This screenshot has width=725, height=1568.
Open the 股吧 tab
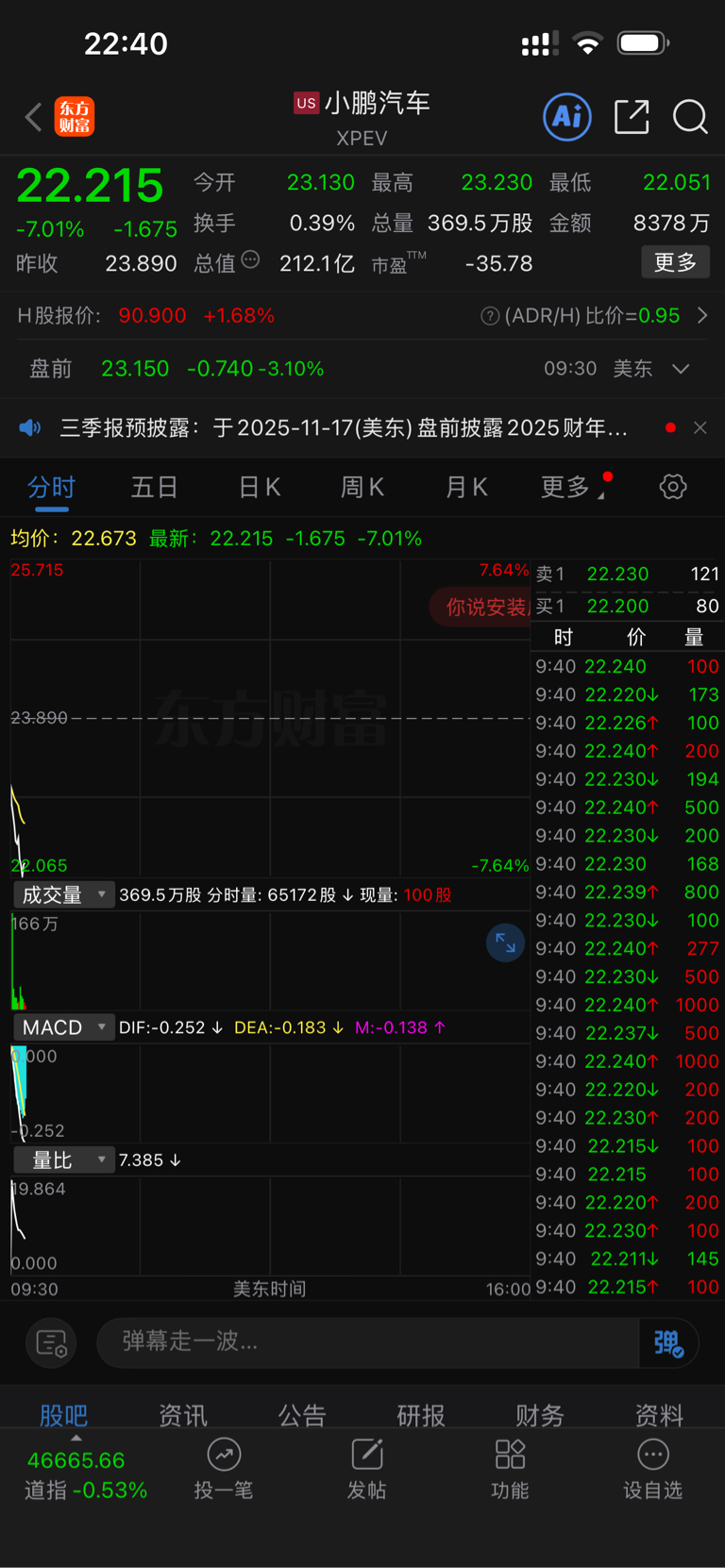pyautogui.click(x=63, y=1415)
